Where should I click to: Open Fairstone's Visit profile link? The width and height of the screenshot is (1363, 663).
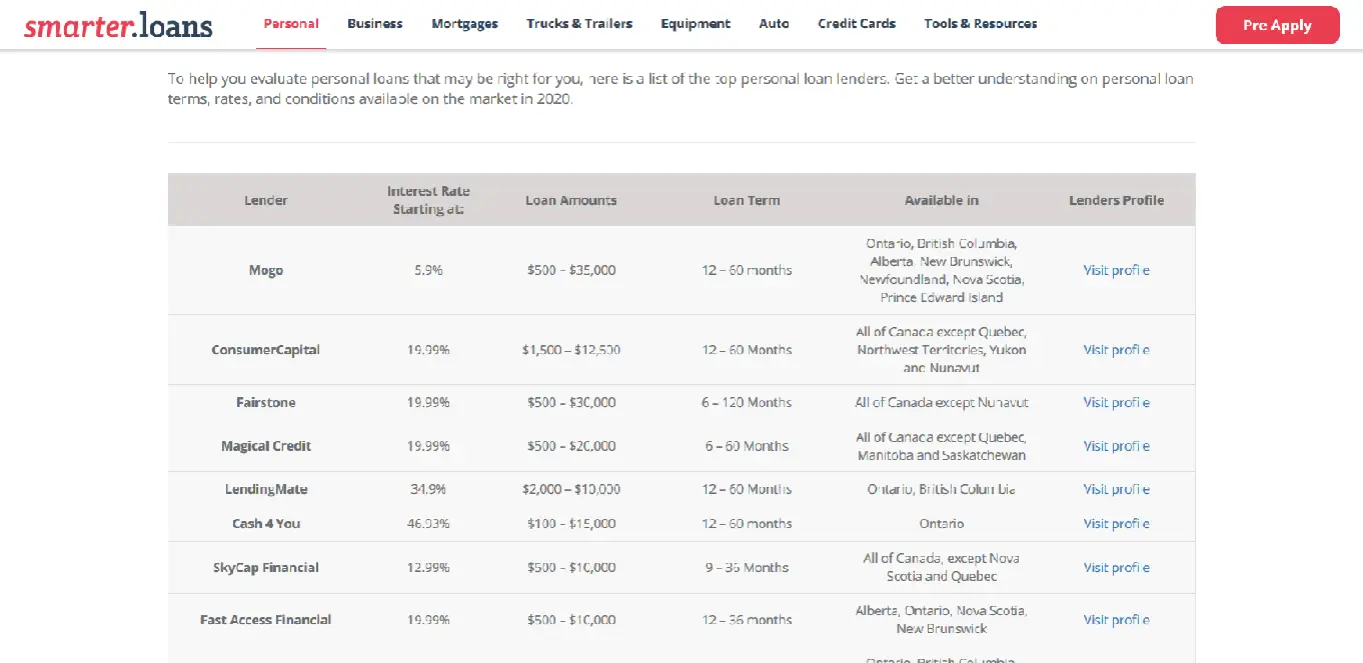1116,402
